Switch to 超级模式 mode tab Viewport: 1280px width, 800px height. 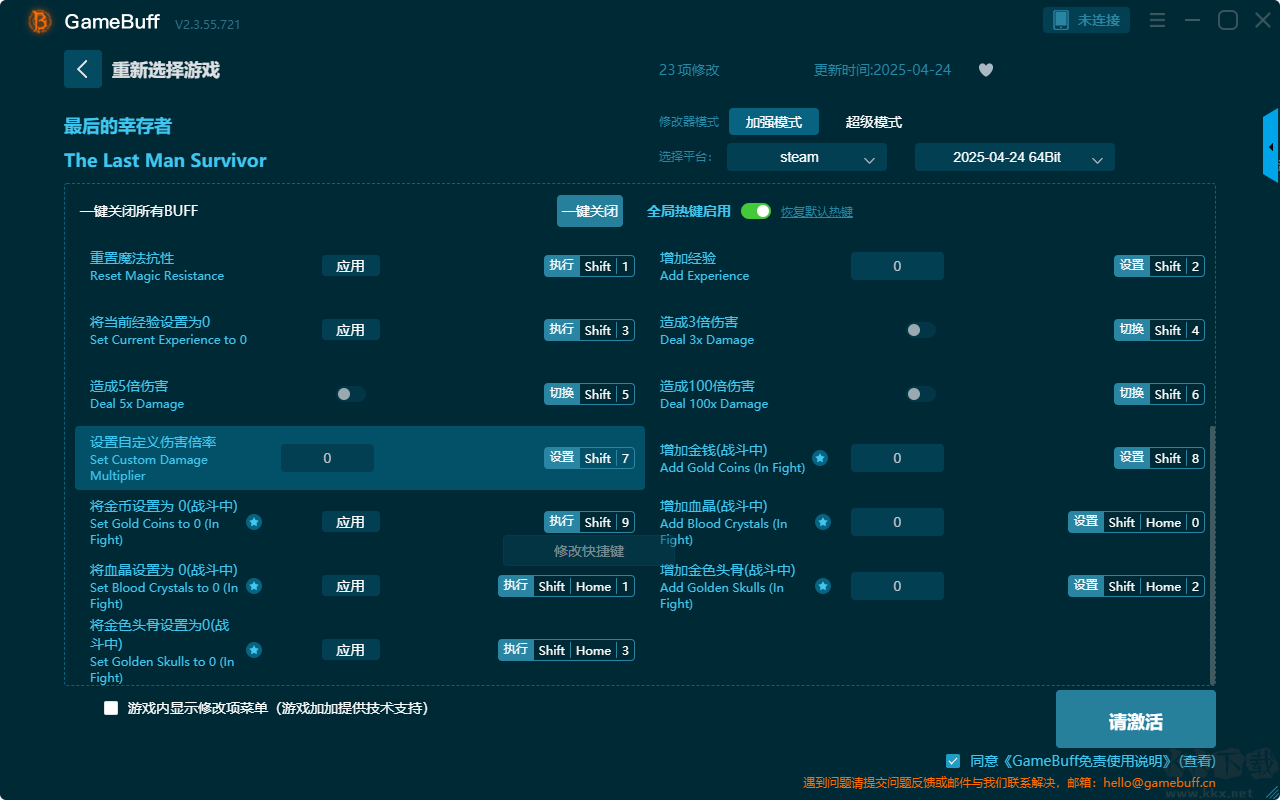coord(874,122)
